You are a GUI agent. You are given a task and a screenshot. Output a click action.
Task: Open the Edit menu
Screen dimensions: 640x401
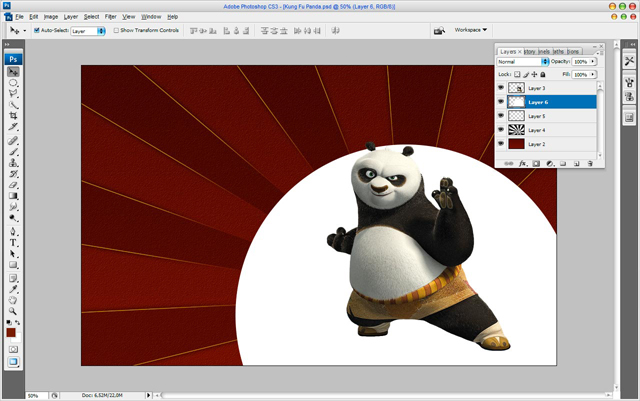click(34, 17)
